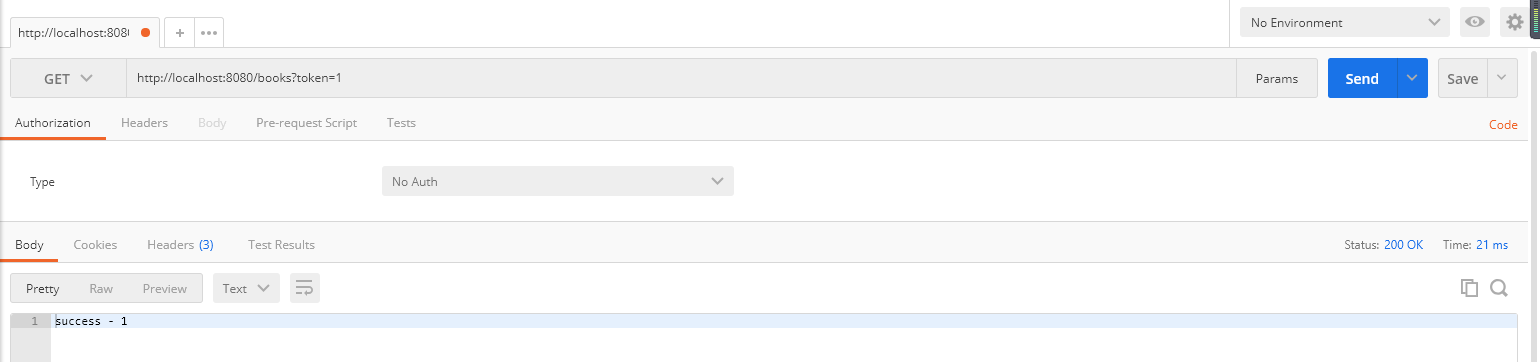Expand the Send button arrow options

pyautogui.click(x=1412, y=78)
